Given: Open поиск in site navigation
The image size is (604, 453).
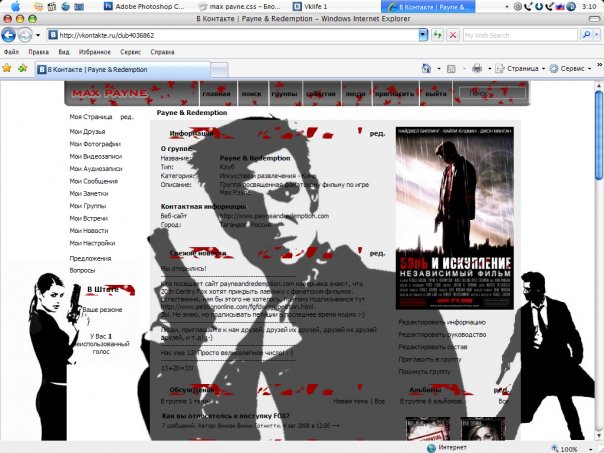Looking at the screenshot, I should (x=252, y=94).
